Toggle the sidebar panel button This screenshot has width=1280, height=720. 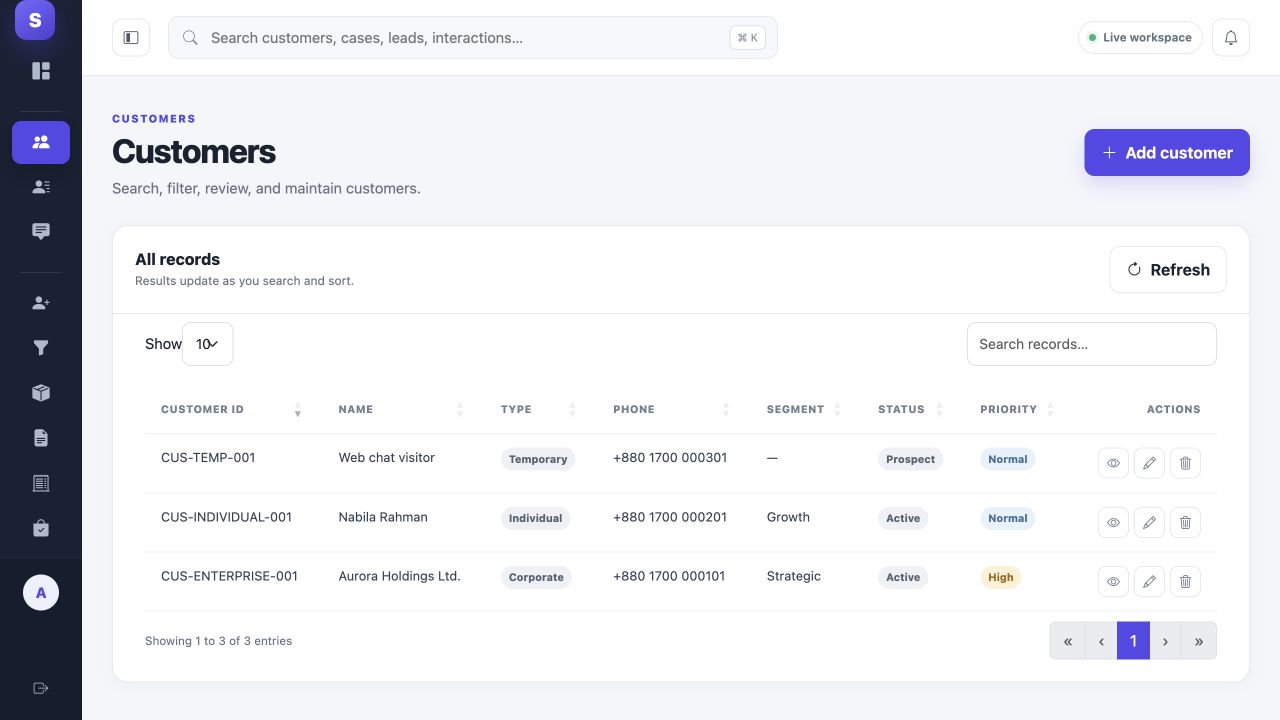(x=131, y=38)
